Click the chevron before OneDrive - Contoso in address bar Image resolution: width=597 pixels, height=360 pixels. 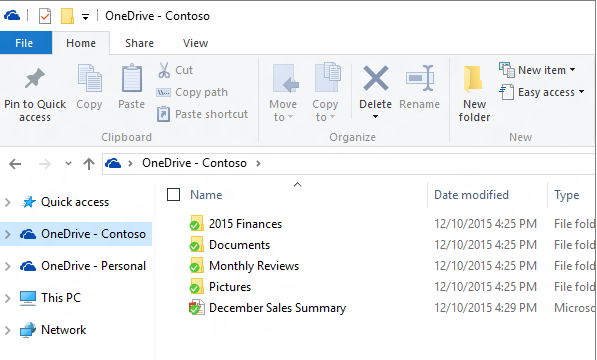click(131, 164)
